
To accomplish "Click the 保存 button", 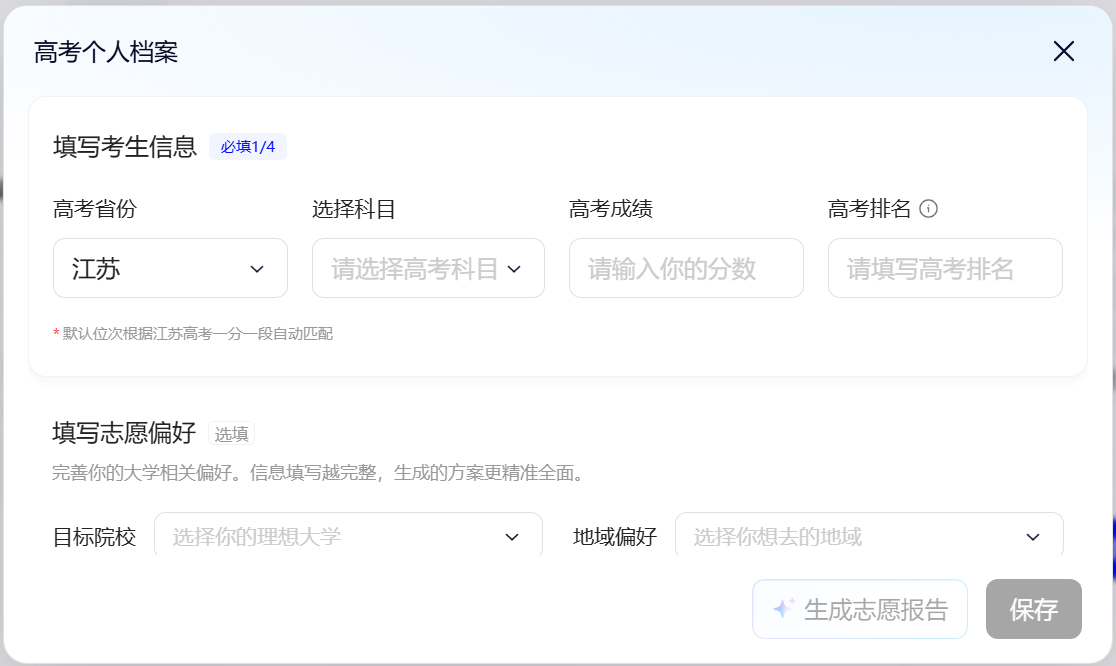I will [x=1033, y=609].
